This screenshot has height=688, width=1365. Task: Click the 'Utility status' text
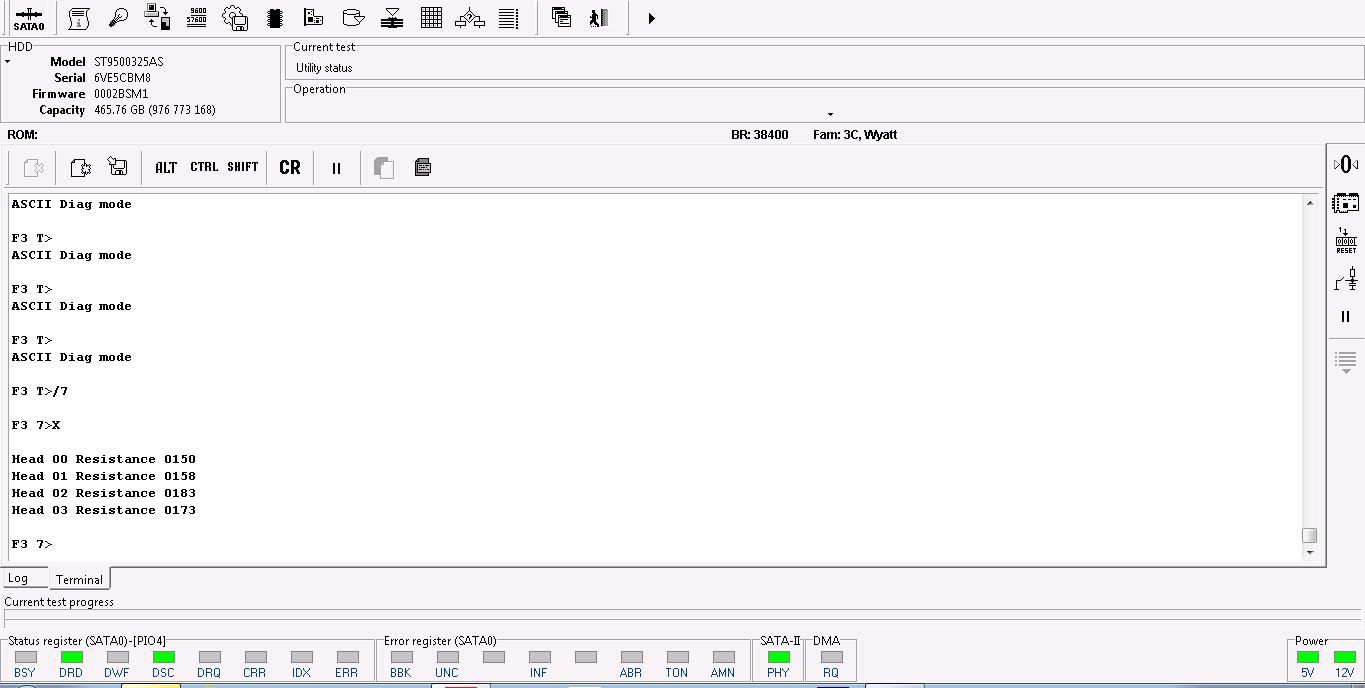(324, 68)
